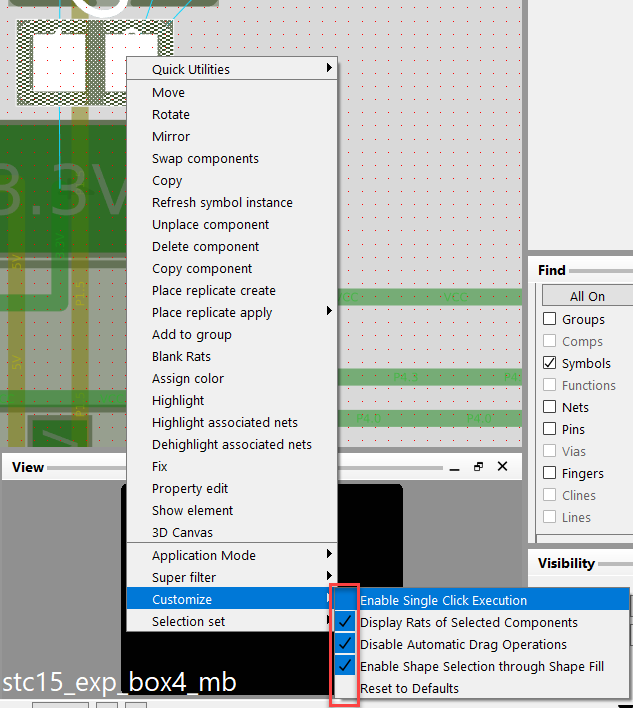Enable Single Click Execution option
Screen dimensions: 633x708
pyautogui.click(x=443, y=601)
